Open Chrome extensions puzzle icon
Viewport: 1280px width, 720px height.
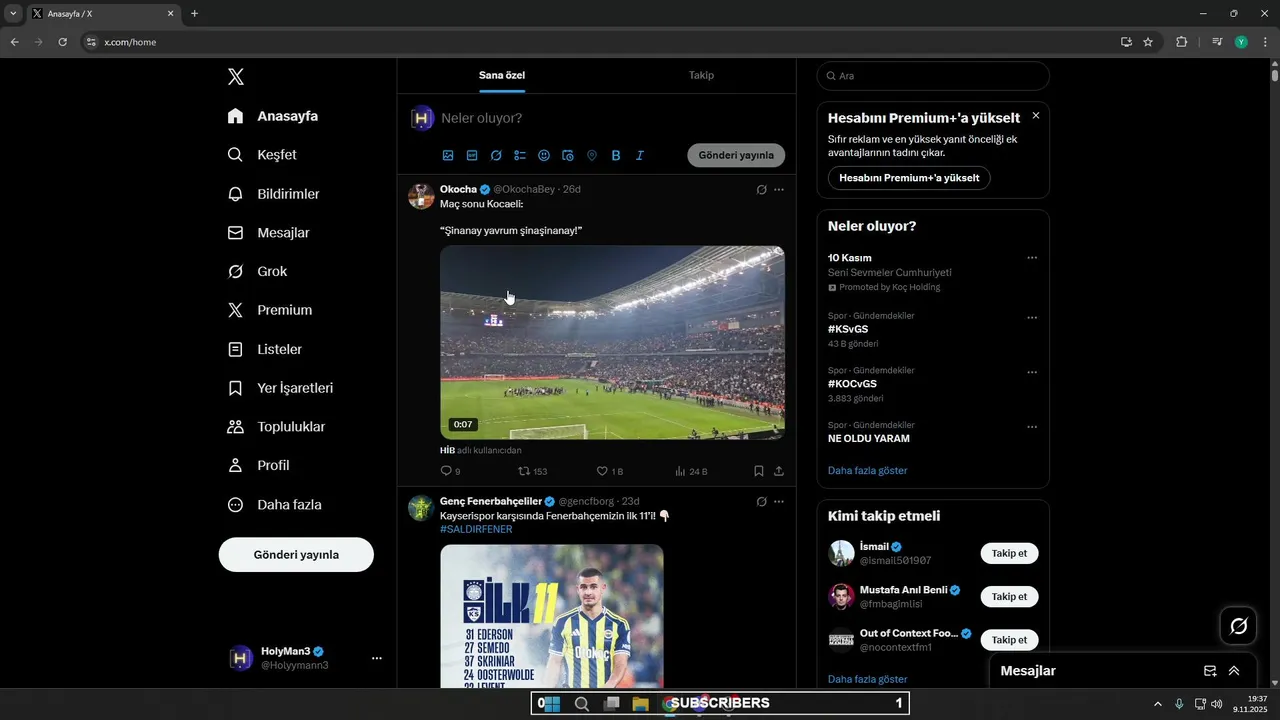pos(1181,42)
